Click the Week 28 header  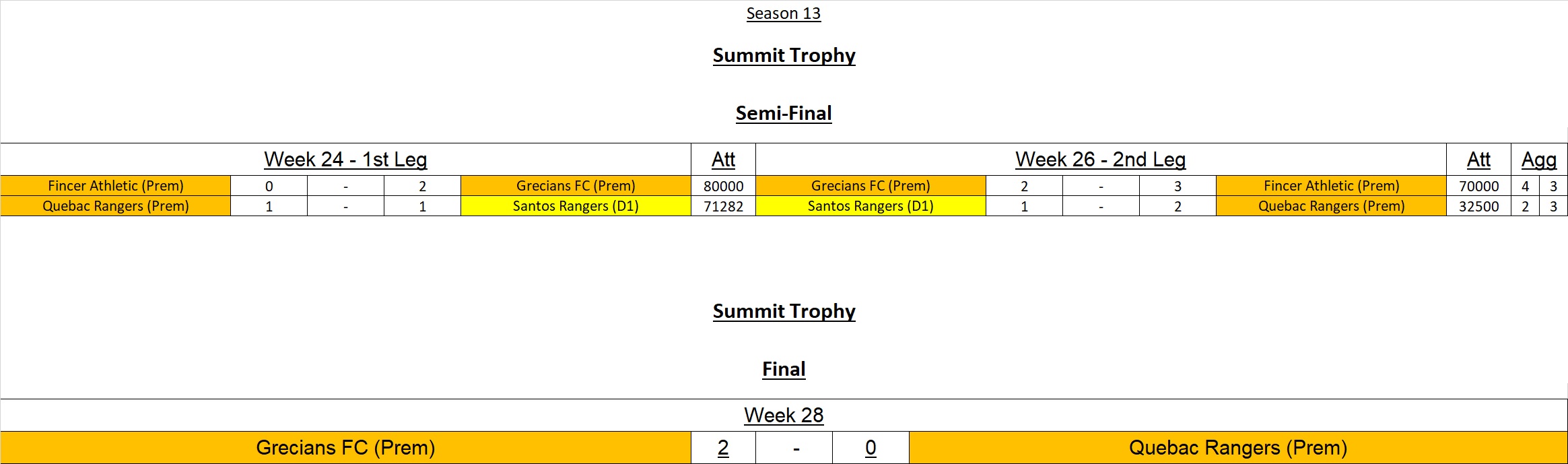point(783,416)
